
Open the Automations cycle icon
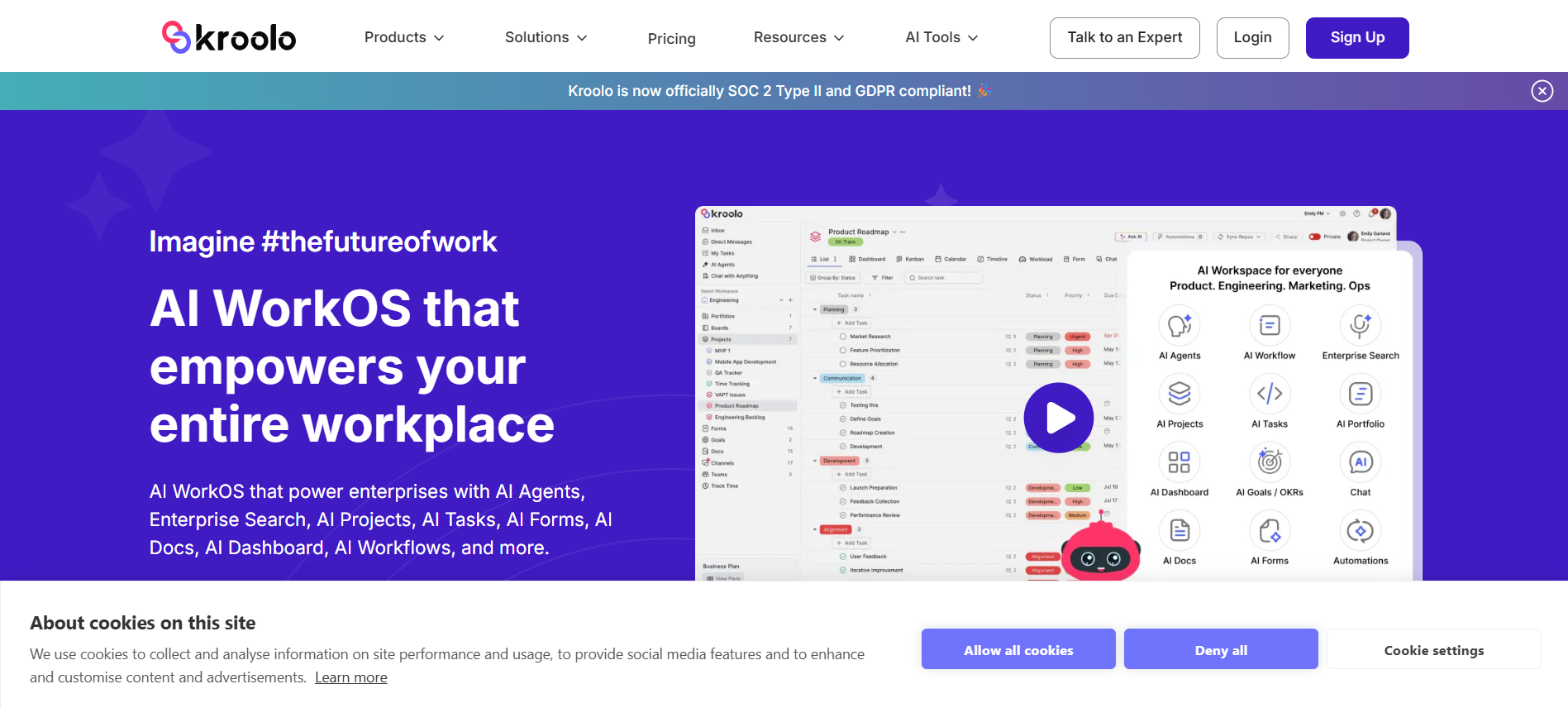coord(1361,531)
